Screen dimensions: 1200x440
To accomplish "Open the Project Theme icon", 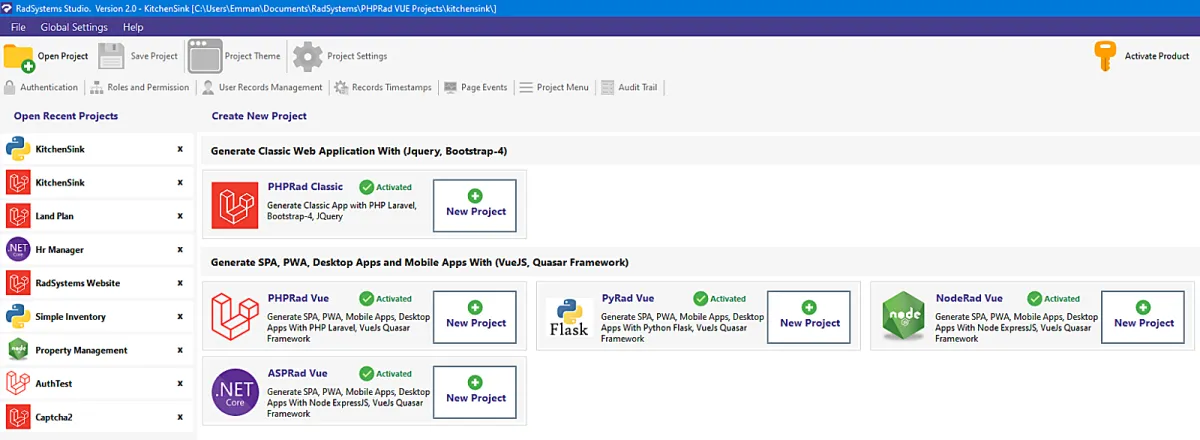I will (x=204, y=56).
